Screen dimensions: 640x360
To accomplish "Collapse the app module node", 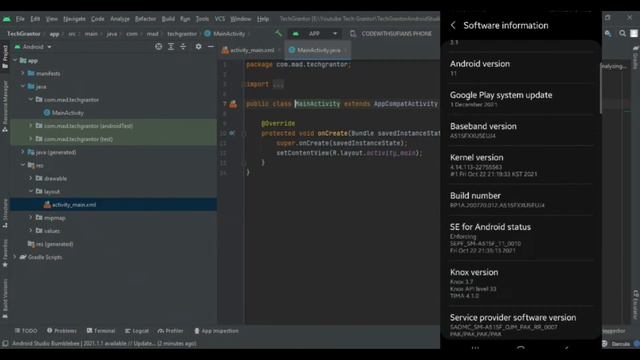I will pos(15,60).
